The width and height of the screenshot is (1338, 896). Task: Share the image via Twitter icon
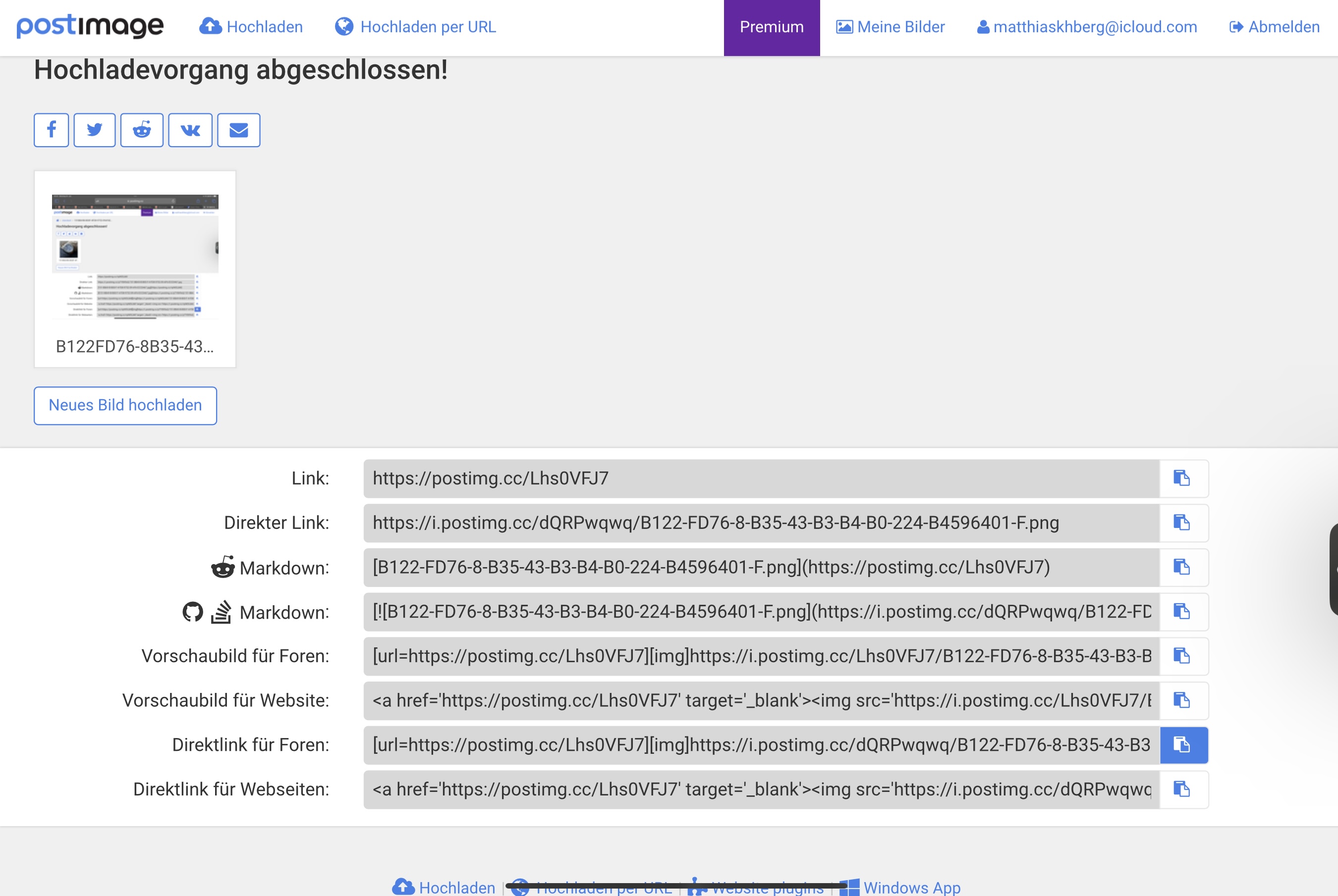(95, 130)
